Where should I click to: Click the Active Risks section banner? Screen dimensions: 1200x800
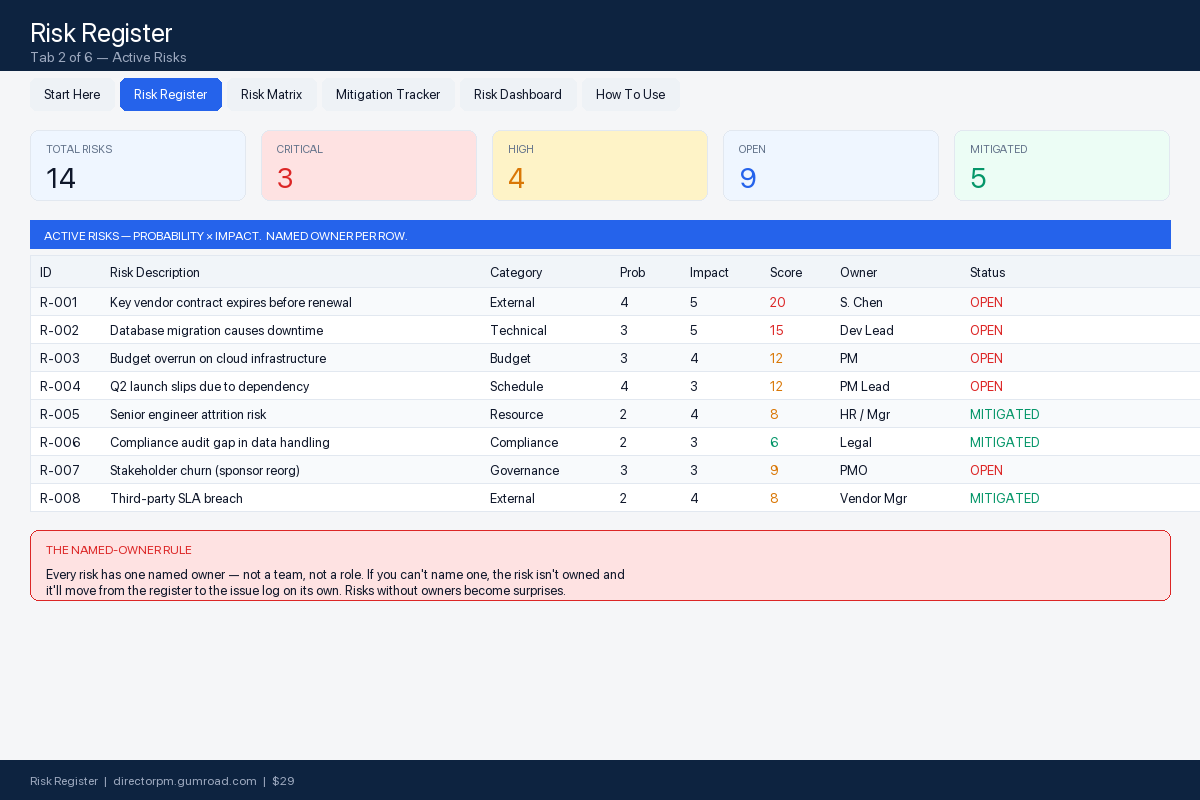600,235
